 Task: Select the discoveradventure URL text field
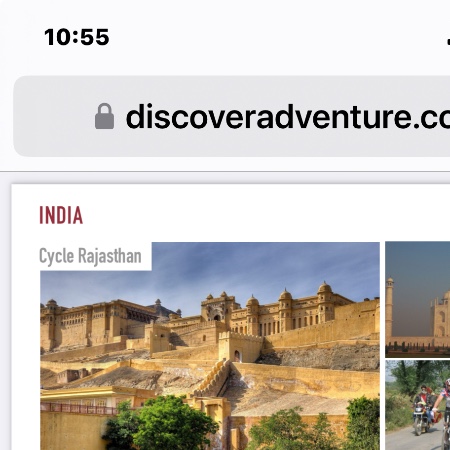(288, 116)
